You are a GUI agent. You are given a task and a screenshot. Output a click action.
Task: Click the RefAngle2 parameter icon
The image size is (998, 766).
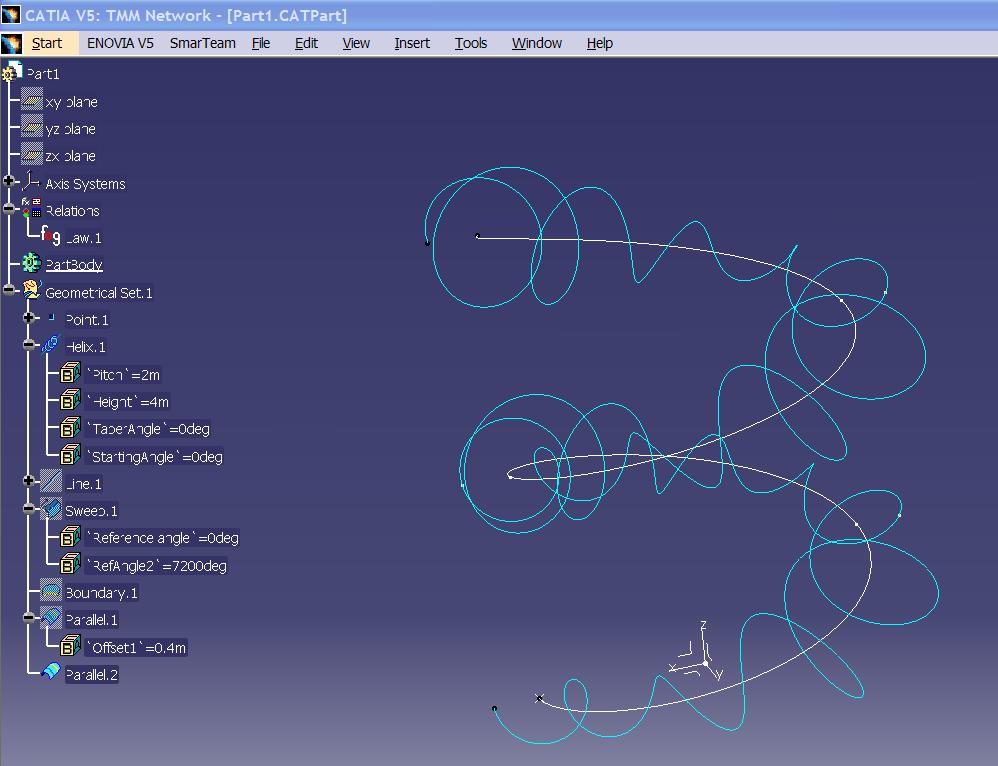(x=70, y=564)
